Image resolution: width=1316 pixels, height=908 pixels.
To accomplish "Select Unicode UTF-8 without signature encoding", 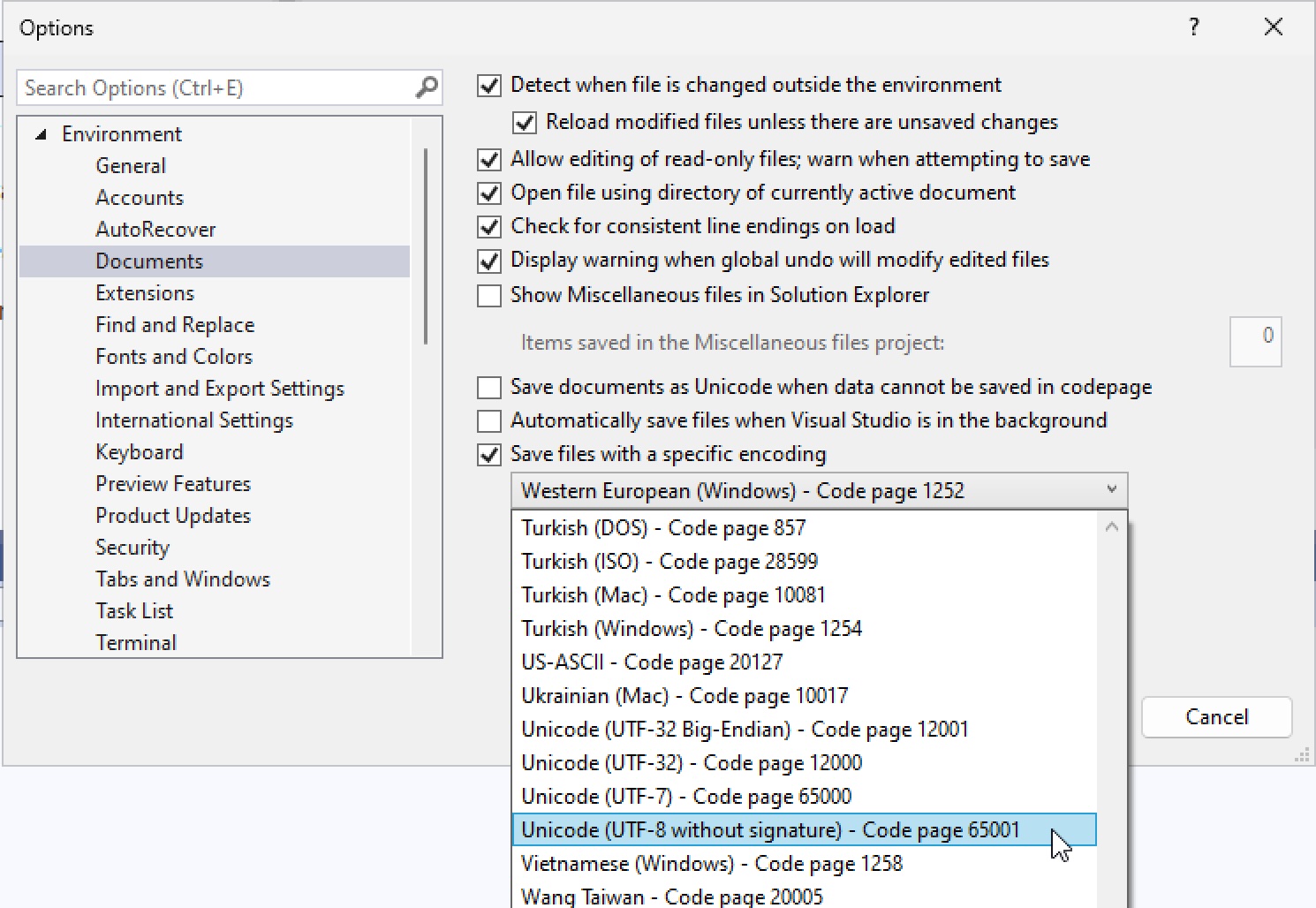I will click(770, 829).
